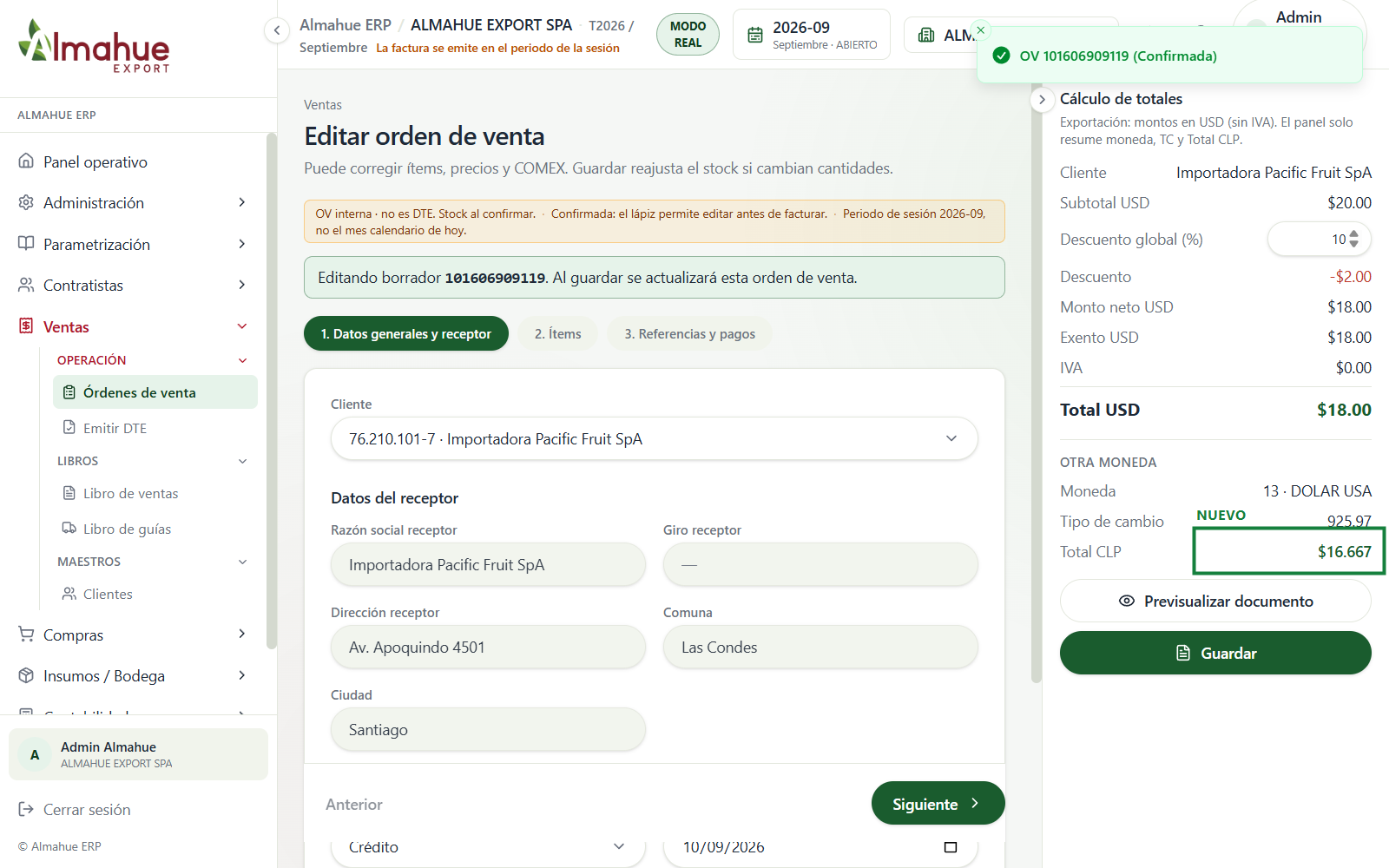Image resolution: width=1389 pixels, height=868 pixels.
Task: Open the Cliente dropdown
Action: (x=655, y=438)
